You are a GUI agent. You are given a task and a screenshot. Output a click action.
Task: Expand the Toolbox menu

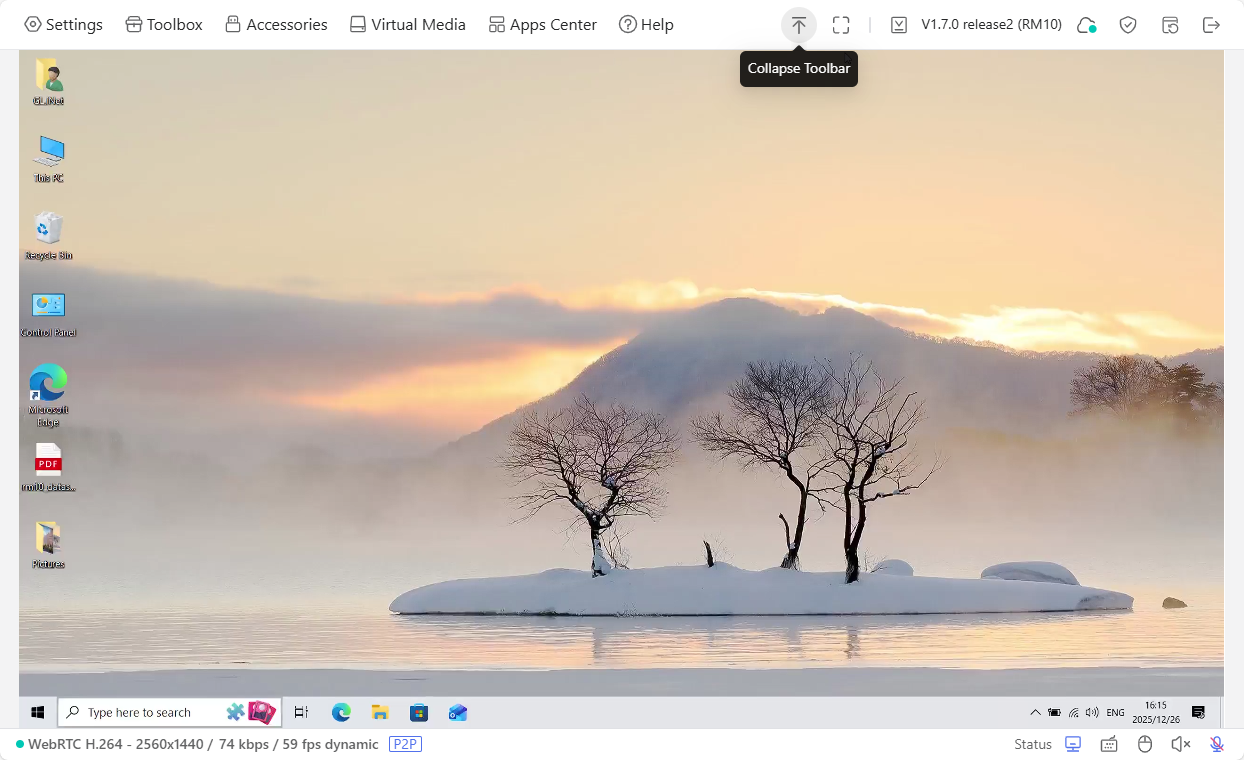pos(164,25)
